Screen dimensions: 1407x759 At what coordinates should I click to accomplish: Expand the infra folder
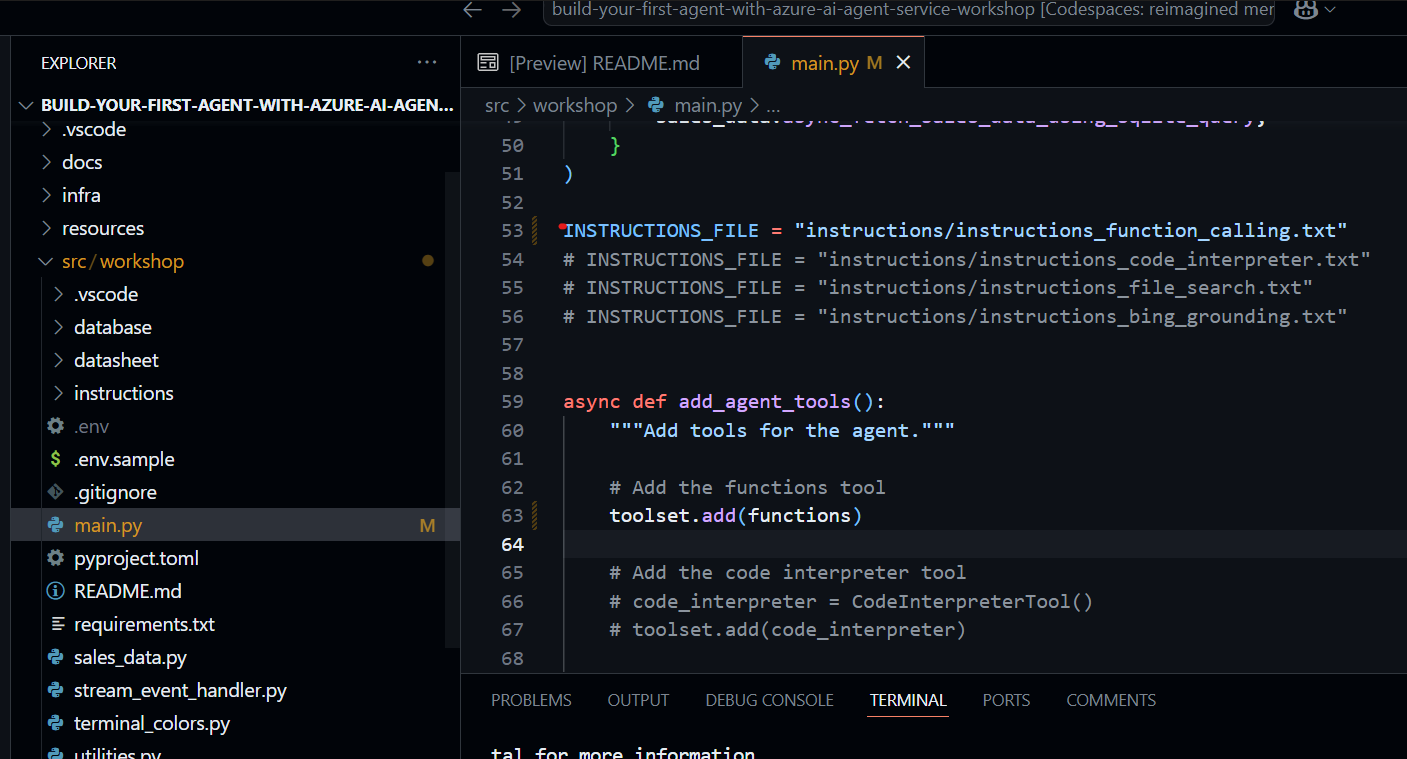pyautogui.click(x=81, y=195)
